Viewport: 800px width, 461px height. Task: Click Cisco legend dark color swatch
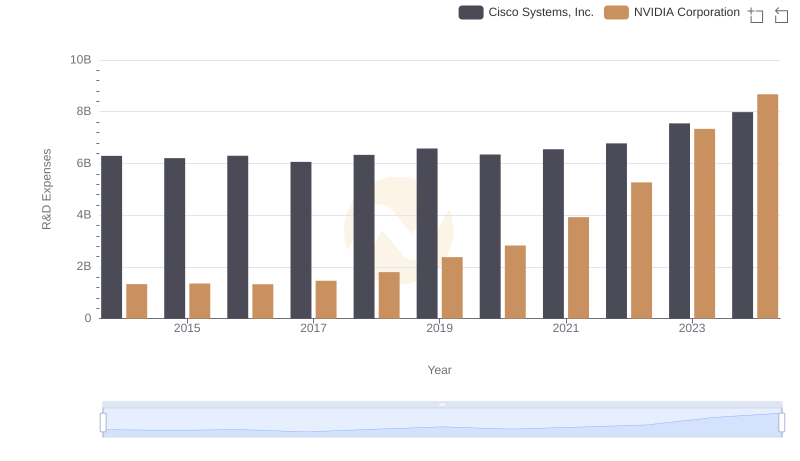tap(471, 12)
